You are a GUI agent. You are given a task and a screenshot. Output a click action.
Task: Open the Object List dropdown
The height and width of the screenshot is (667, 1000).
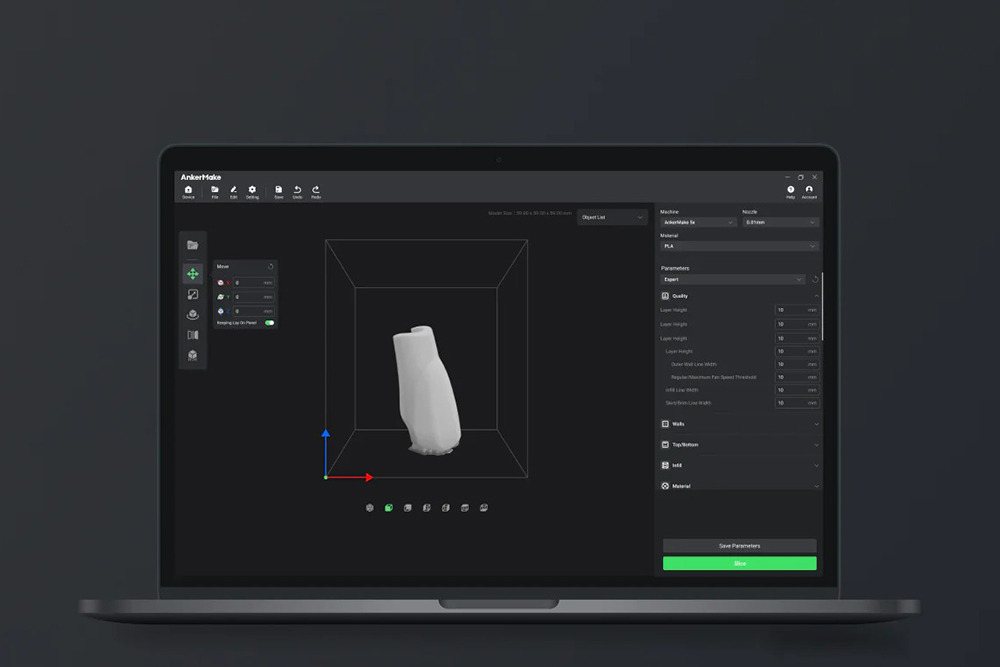[x=610, y=217]
